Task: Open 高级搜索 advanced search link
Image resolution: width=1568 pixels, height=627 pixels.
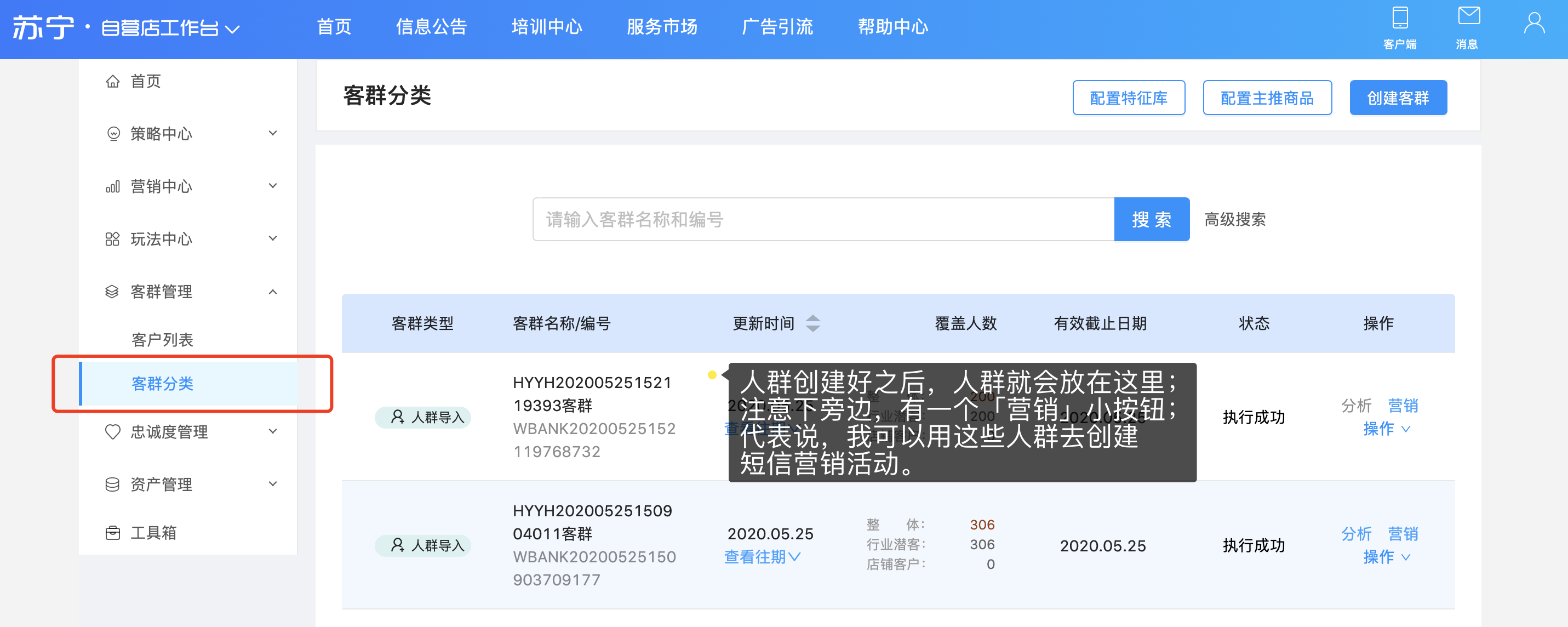Action: (1235, 219)
